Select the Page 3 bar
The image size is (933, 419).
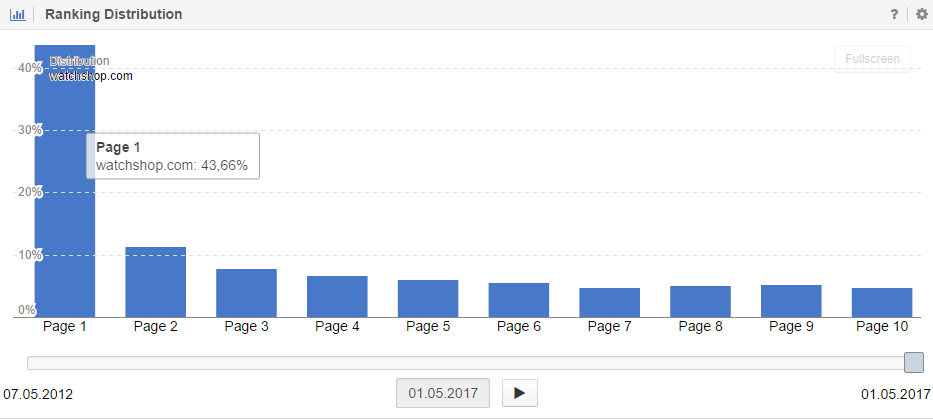click(246, 293)
